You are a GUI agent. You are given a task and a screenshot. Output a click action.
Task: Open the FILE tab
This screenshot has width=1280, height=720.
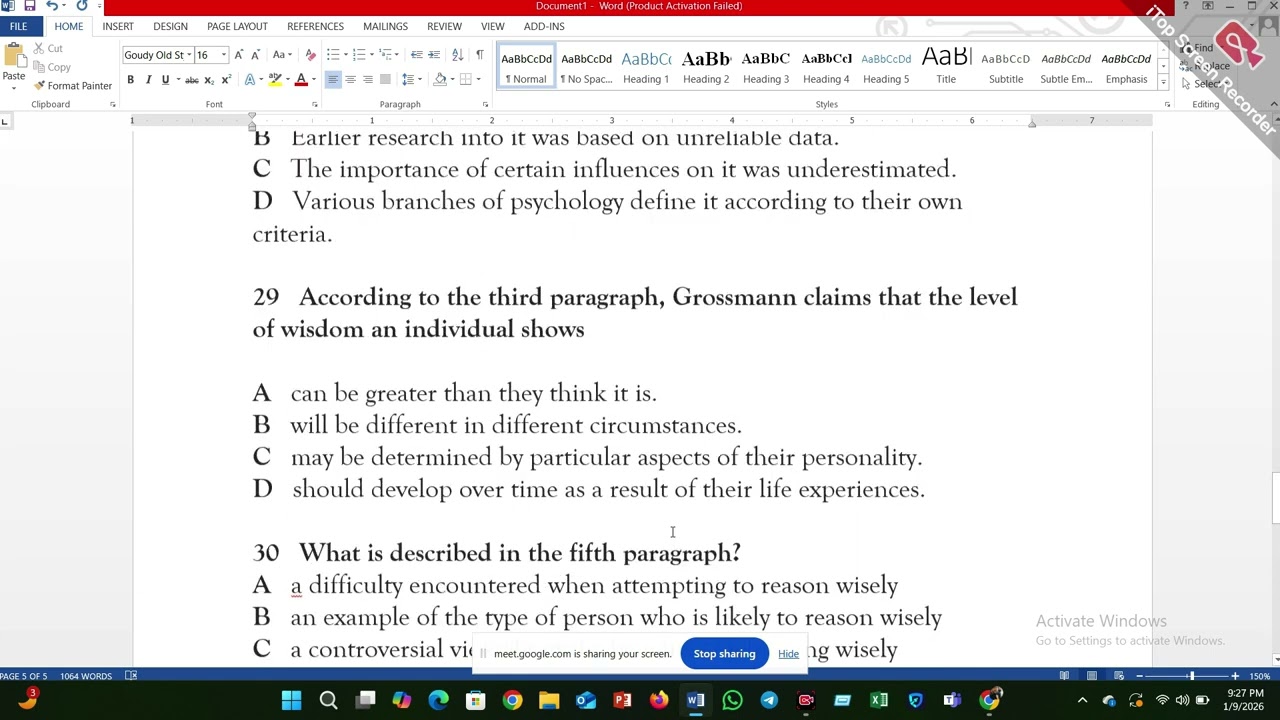pos(18,26)
